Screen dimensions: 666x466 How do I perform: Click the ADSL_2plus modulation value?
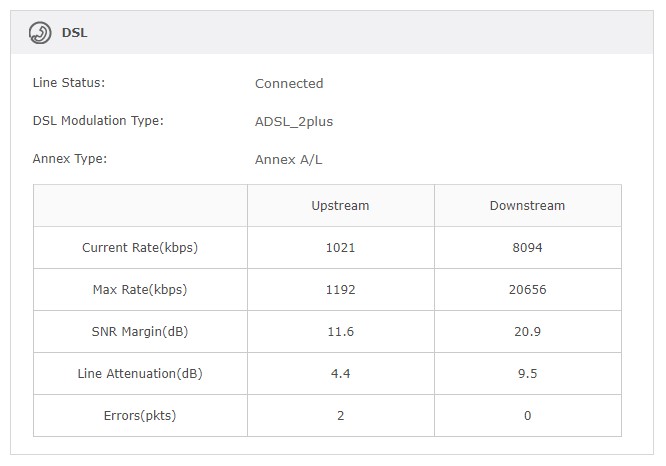(x=294, y=122)
